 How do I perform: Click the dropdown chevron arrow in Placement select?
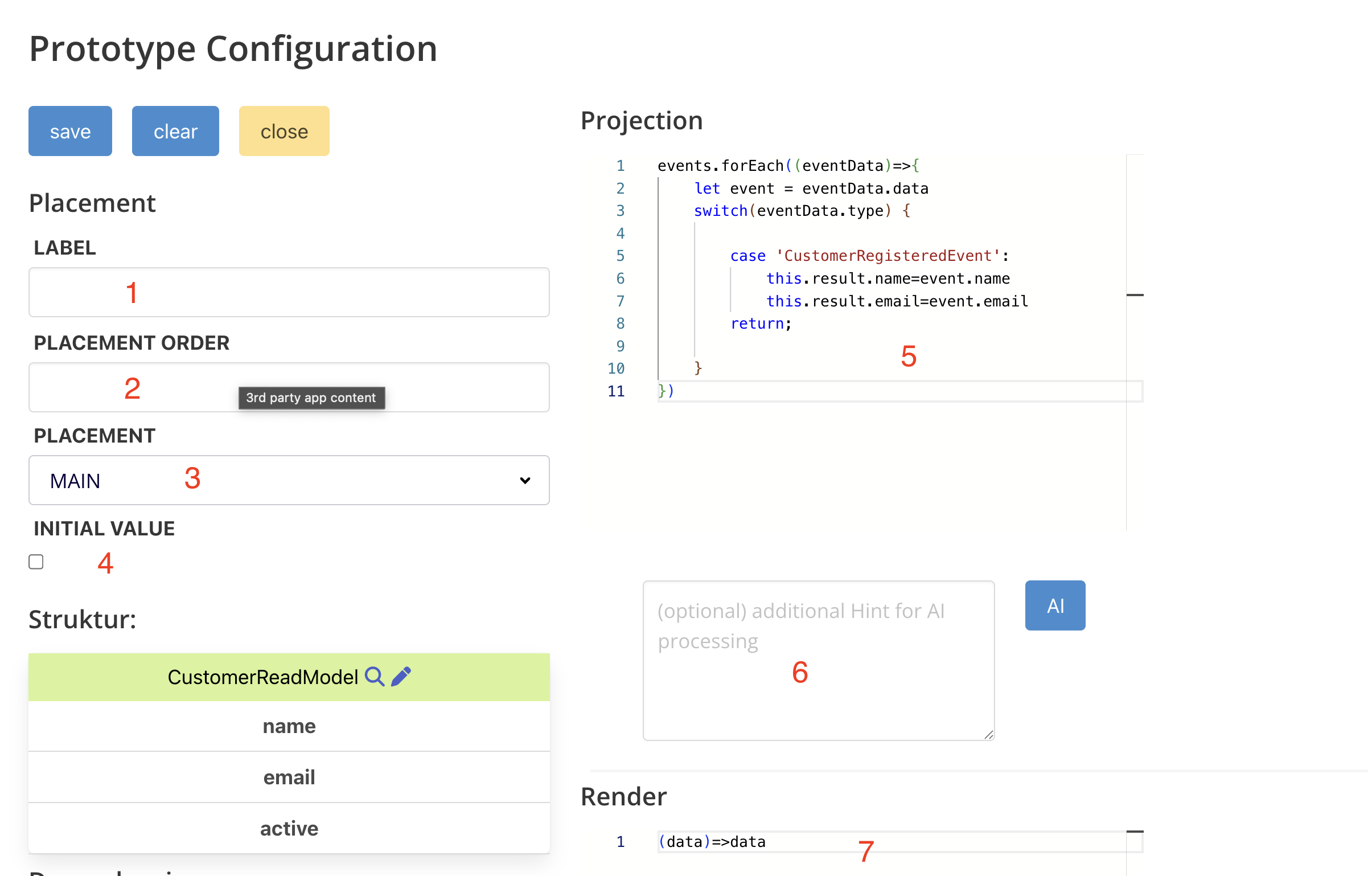click(x=525, y=481)
